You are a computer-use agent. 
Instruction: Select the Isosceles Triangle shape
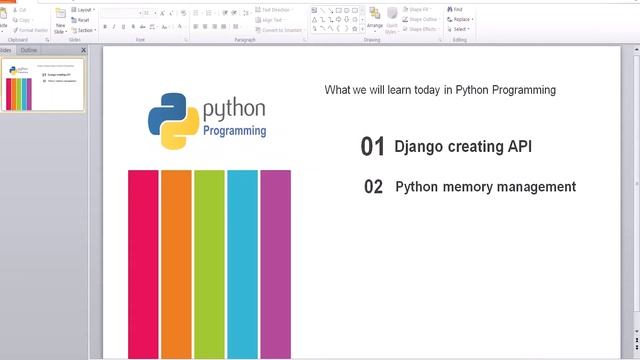point(314,20)
